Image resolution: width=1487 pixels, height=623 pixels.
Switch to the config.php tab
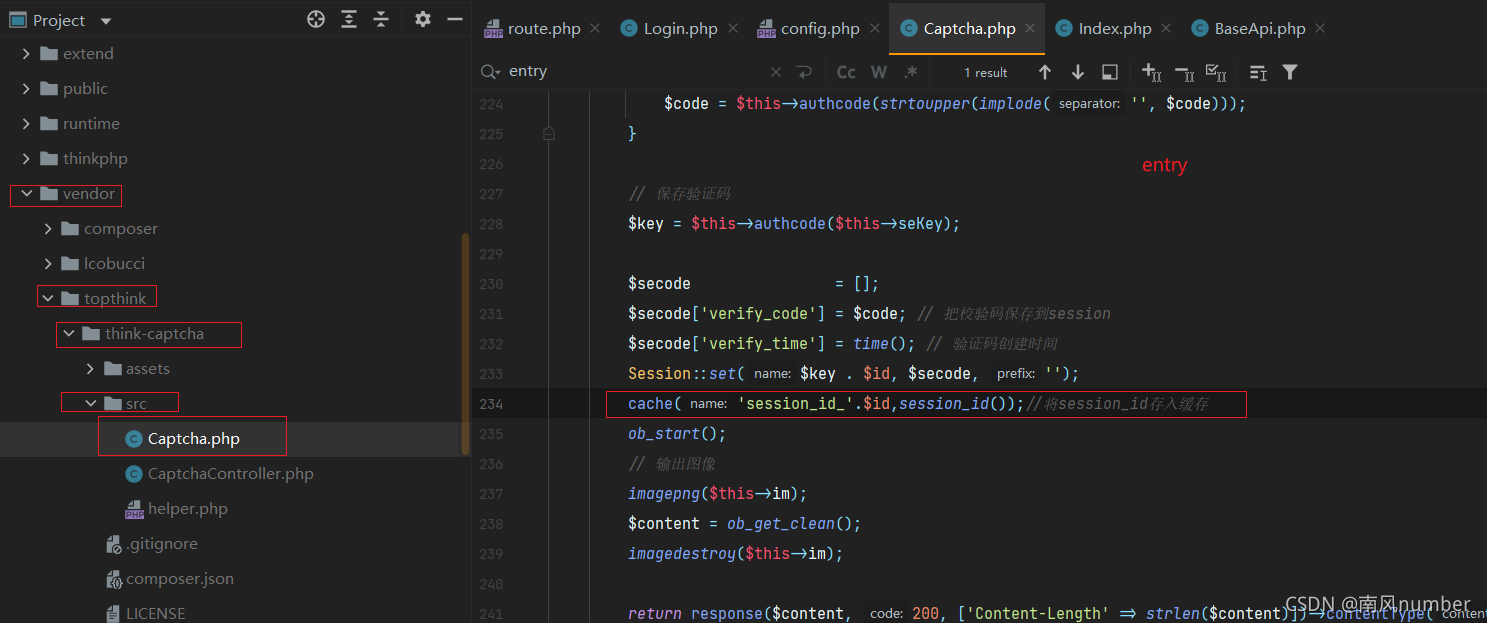coord(820,29)
